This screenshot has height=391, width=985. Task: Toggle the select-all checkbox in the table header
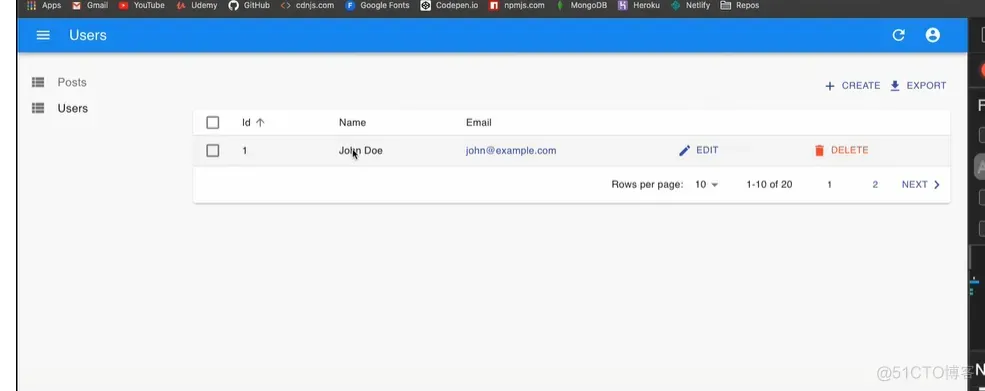pos(213,123)
